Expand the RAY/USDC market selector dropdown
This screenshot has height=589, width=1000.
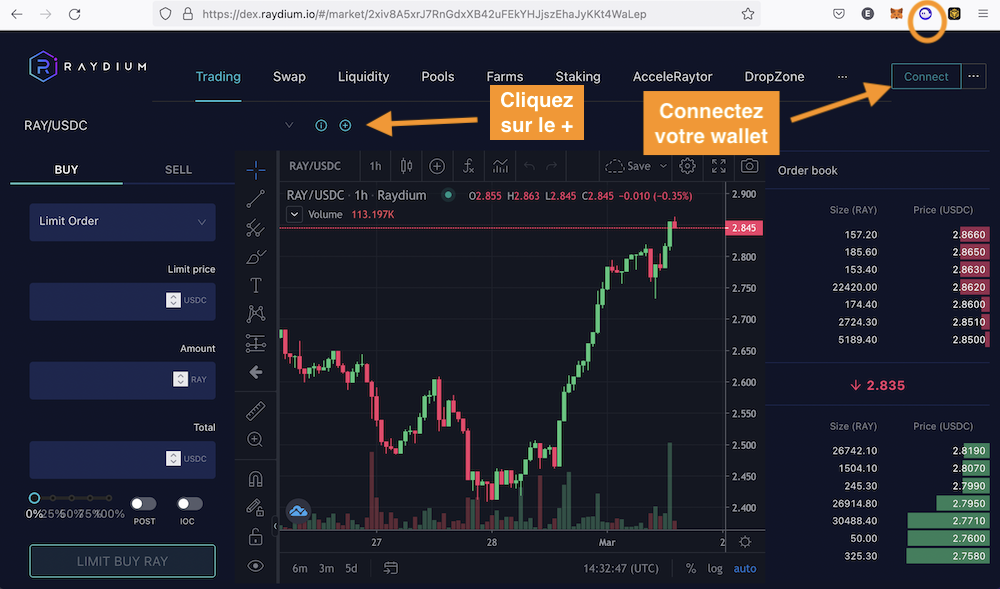click(x=289, y=125)
